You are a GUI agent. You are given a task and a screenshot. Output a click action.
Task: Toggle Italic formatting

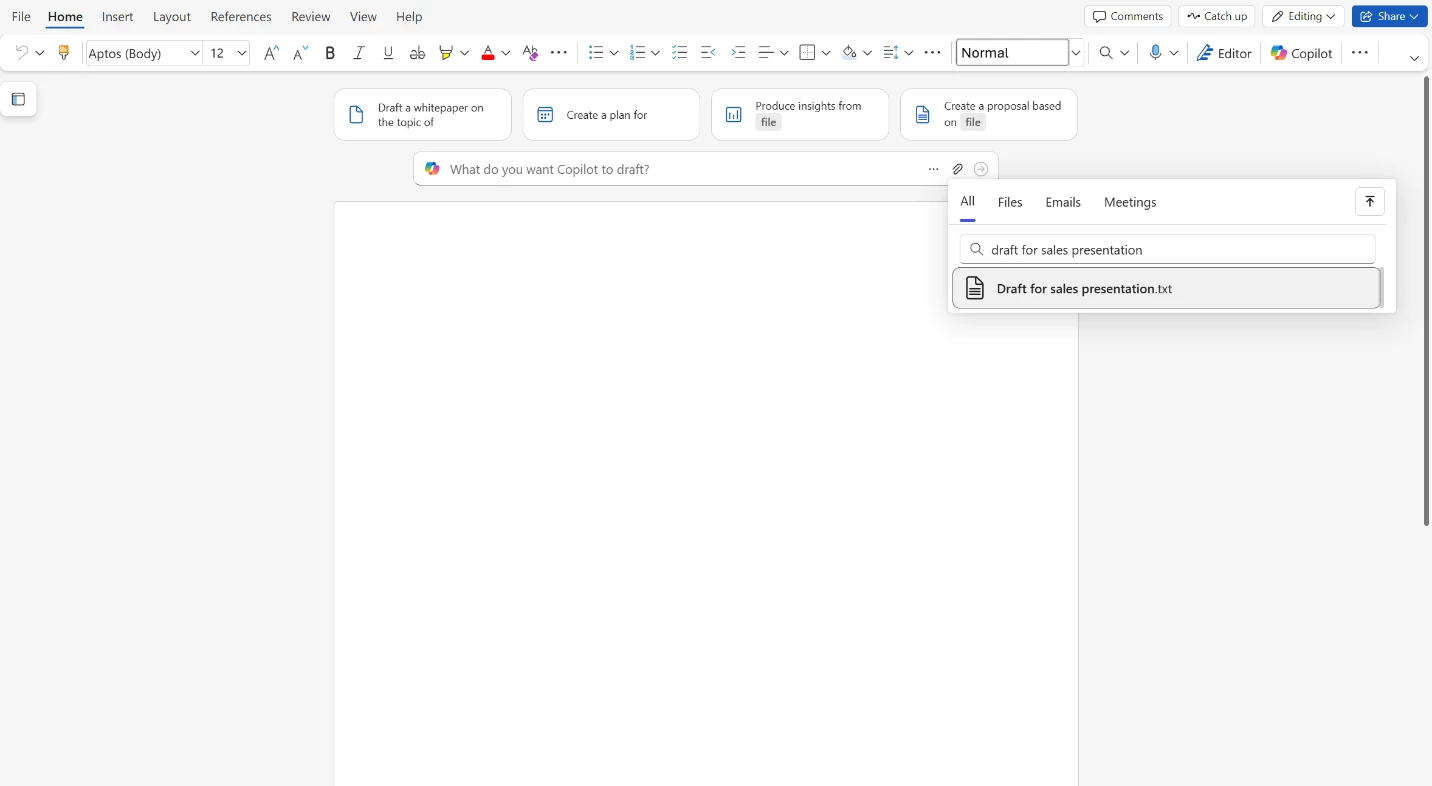359,53
